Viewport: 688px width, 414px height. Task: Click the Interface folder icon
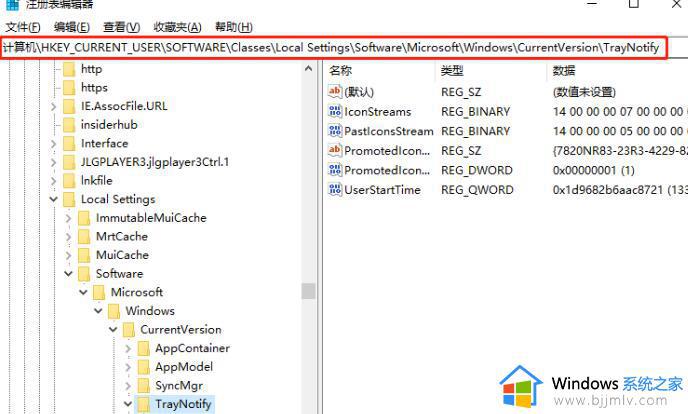(x=69, y=143)
